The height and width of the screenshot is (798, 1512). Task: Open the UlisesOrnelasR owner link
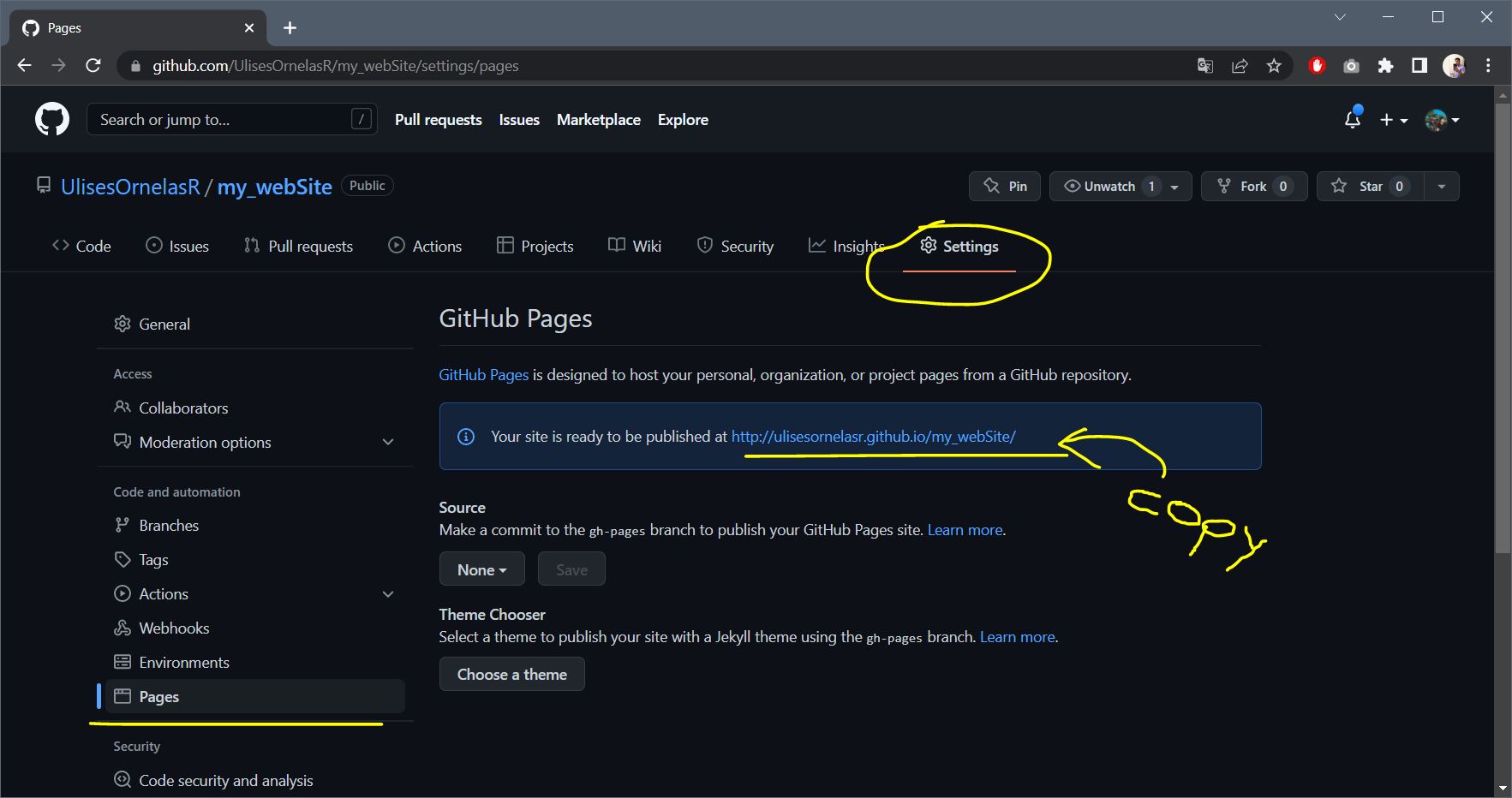pyautogui.click(x=130, y=187)
